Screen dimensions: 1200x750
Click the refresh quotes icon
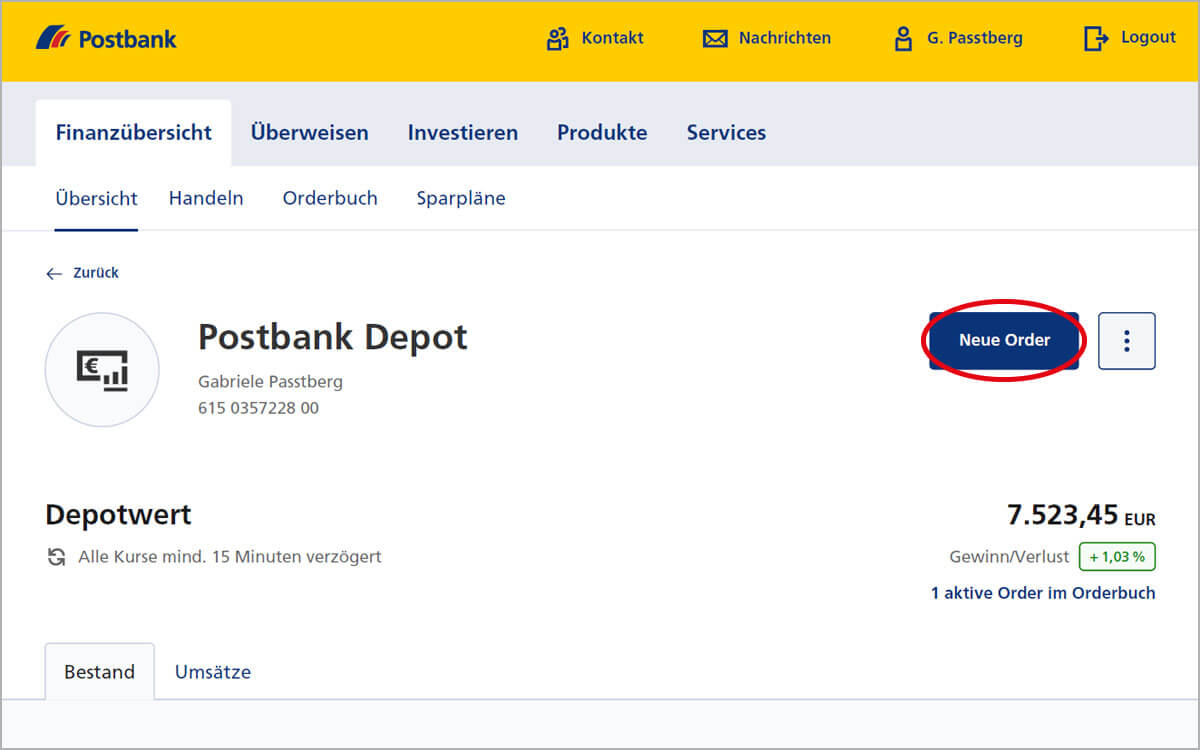(x=57, y=557)
